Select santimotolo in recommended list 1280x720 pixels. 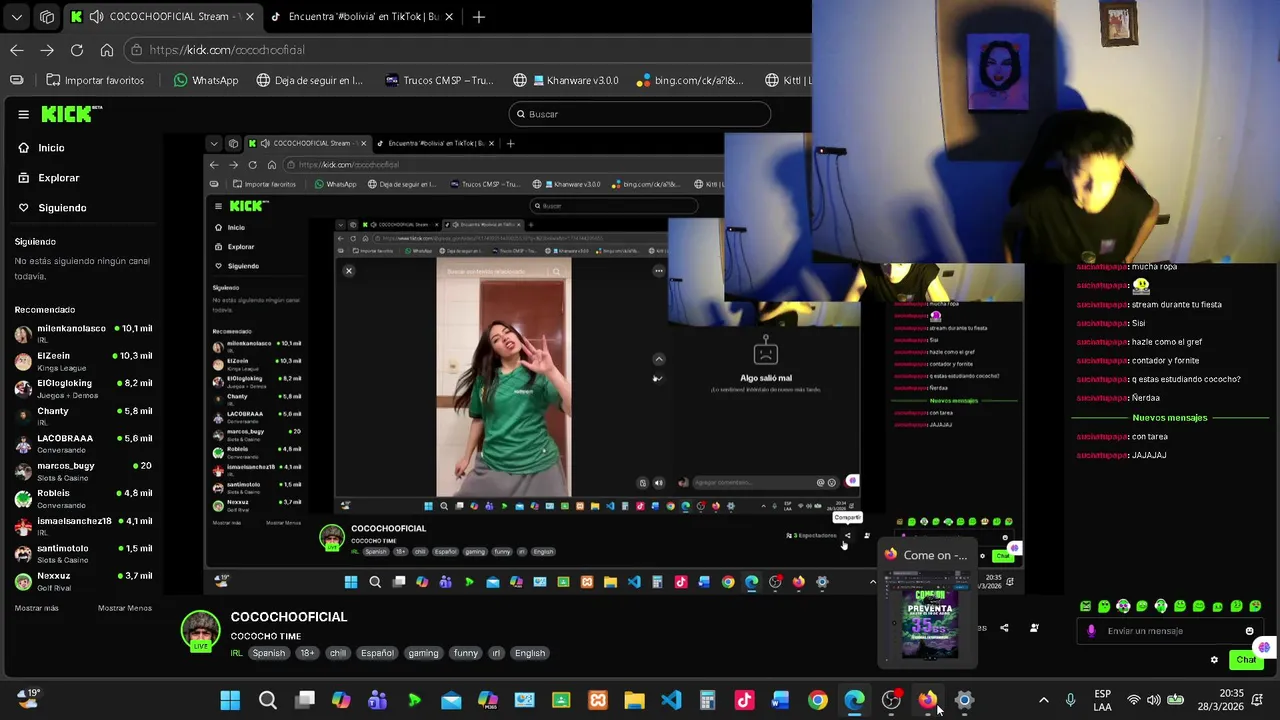pos(83,553)
